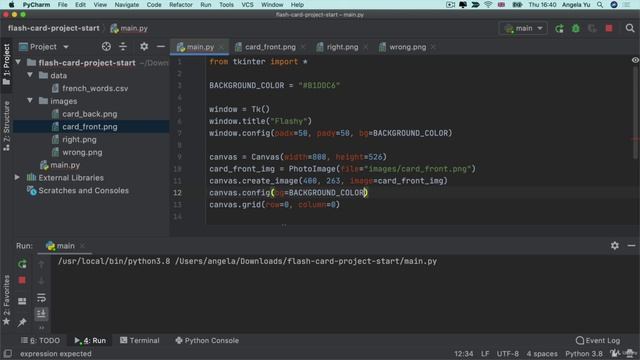Viewport: 640px width, 360px height.
Task: Open Run panel settings gear
Action: click(615, 245)
